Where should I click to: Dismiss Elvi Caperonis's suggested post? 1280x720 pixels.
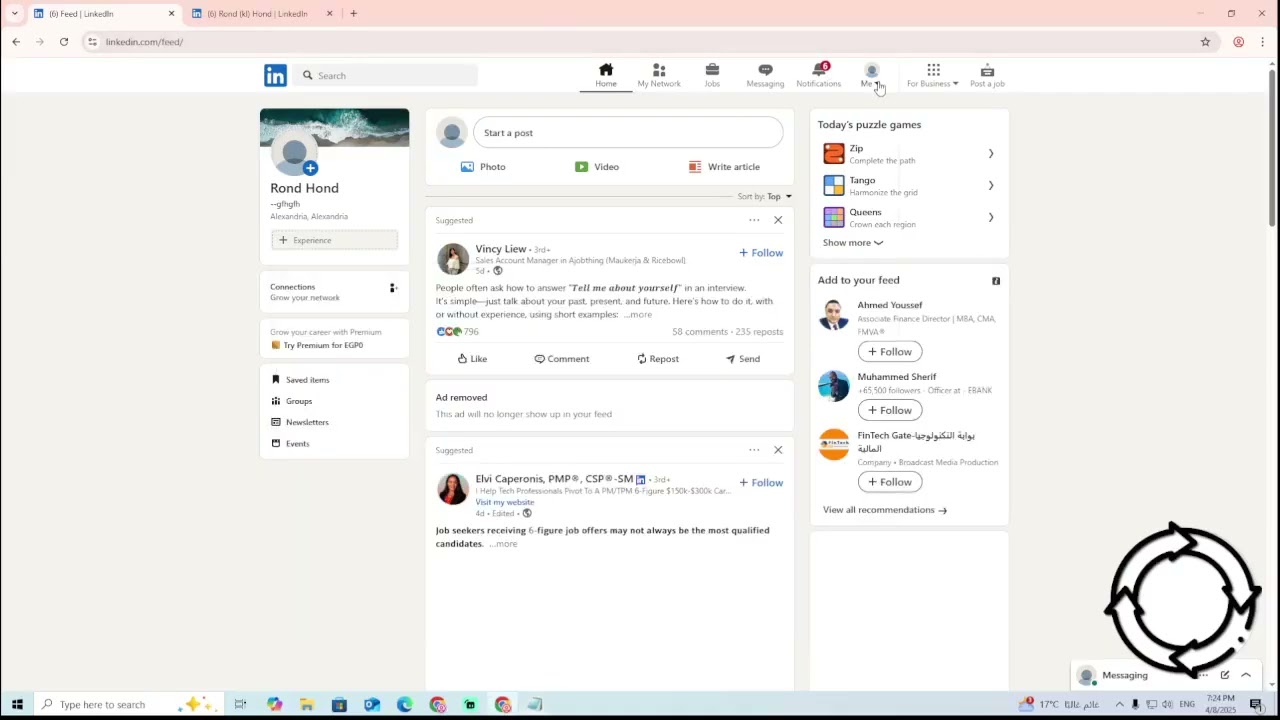[x=778, y=450]
